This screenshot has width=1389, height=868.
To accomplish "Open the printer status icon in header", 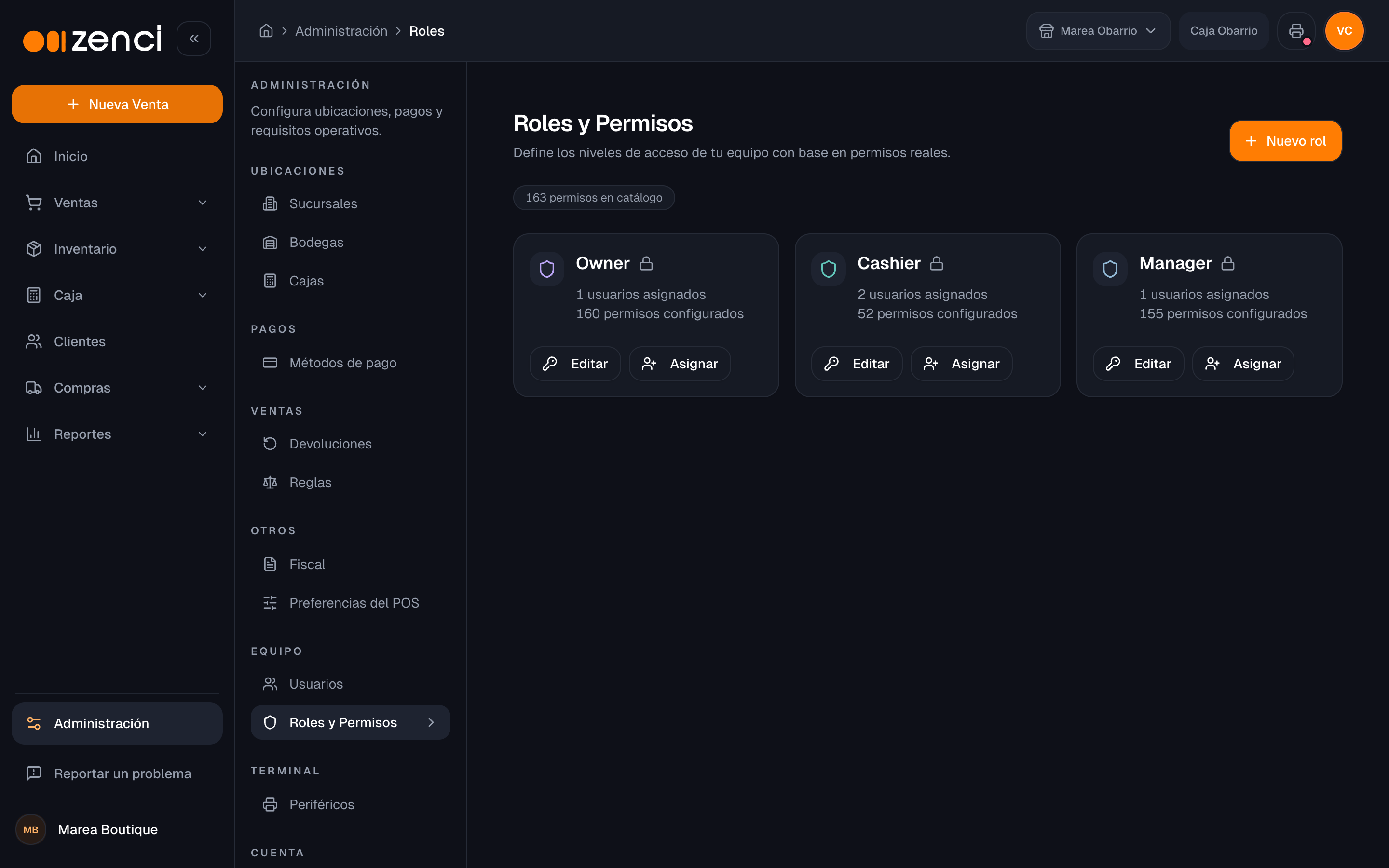I will pyautogui.click(x=1296, y=30).
